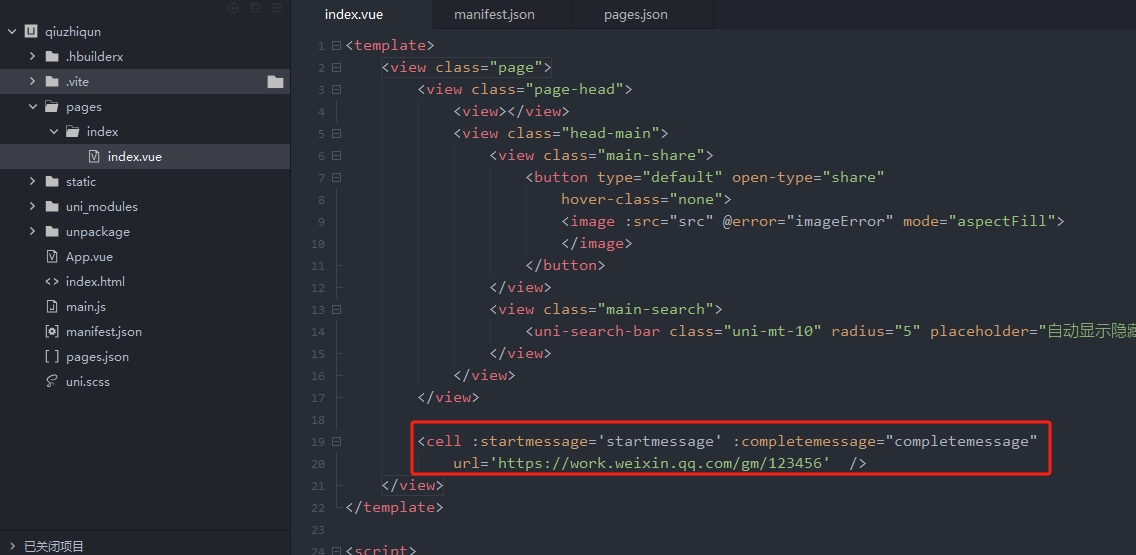Click the static folder icon
Viewport: 1136px width, 555px height.
tap(51, 181)
